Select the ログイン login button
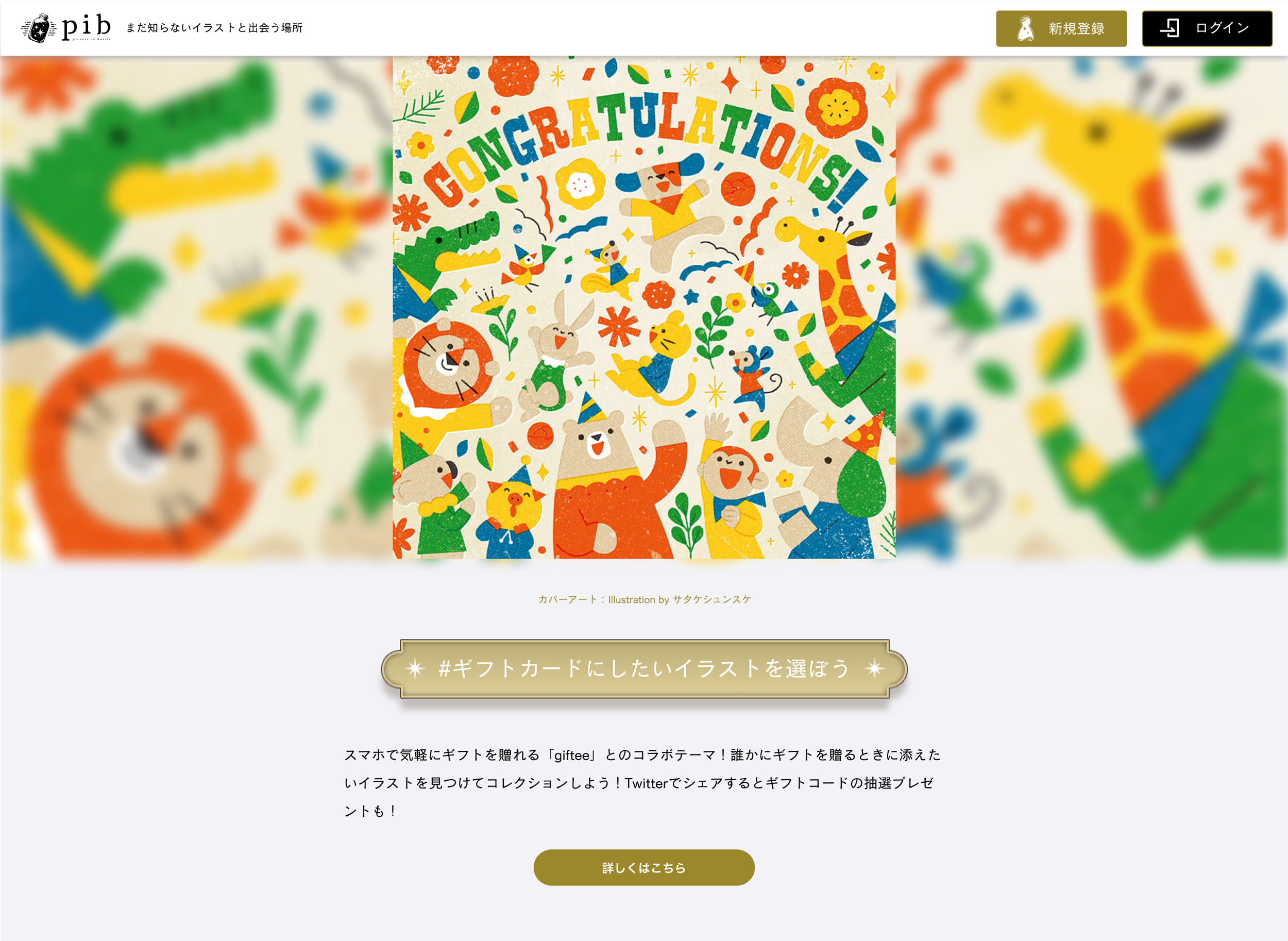This screenshot has height=941, width=1288. tap(1207, 28)
